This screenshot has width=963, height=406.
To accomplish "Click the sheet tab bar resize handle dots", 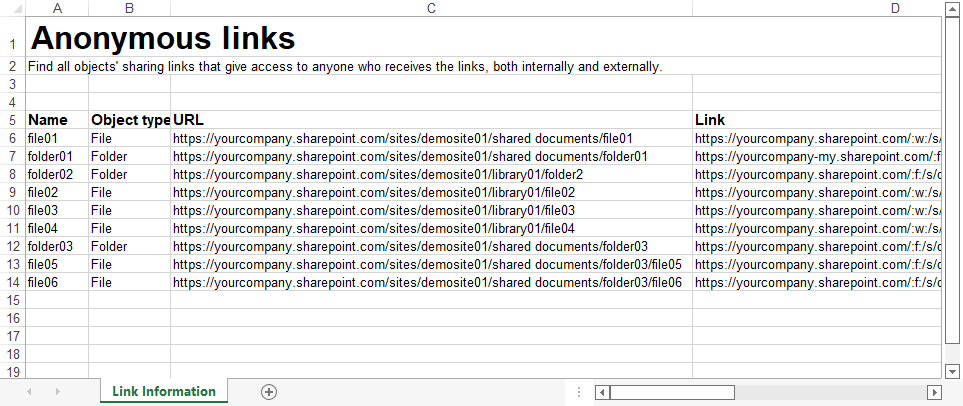I will (579, 392).
